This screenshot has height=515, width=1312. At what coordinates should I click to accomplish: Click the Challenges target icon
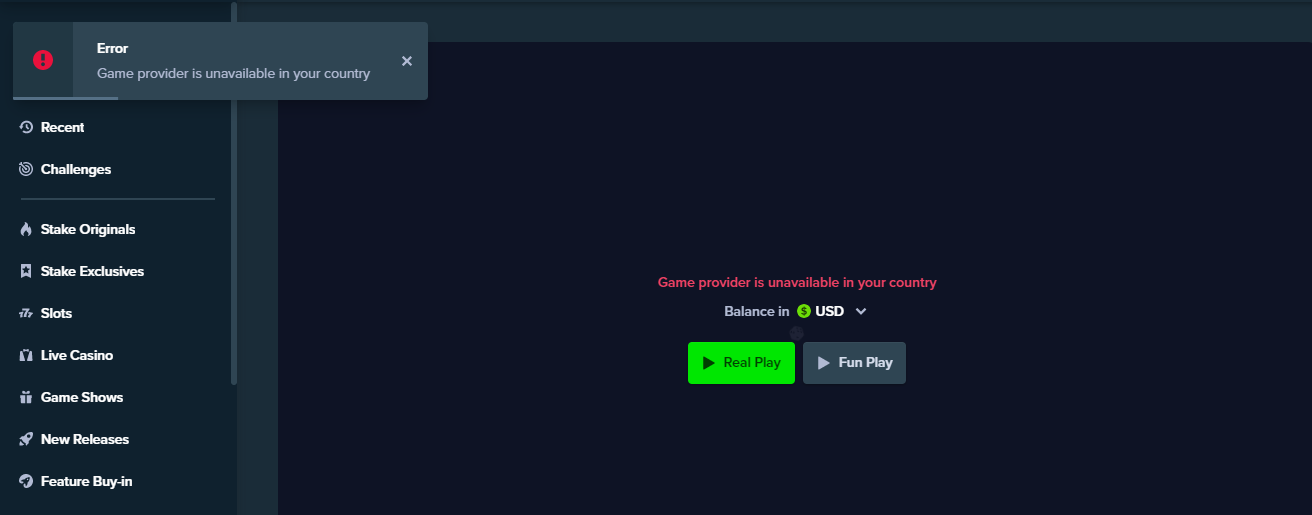pos(26,169)
